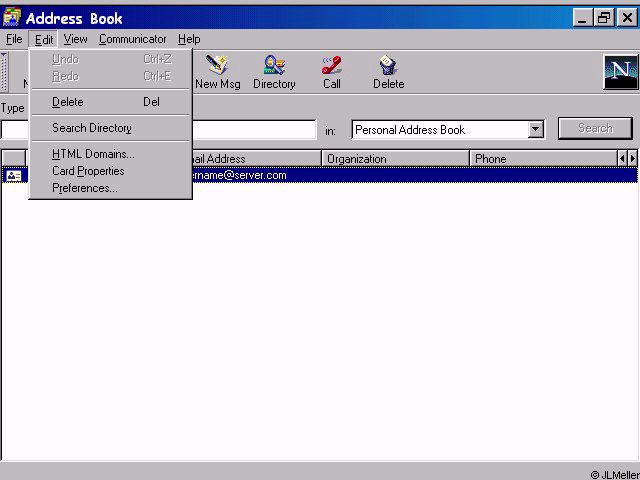Screen dimensions: 640x480
Task: Expand the Personal Address Book dropdown
Action: 535,130
